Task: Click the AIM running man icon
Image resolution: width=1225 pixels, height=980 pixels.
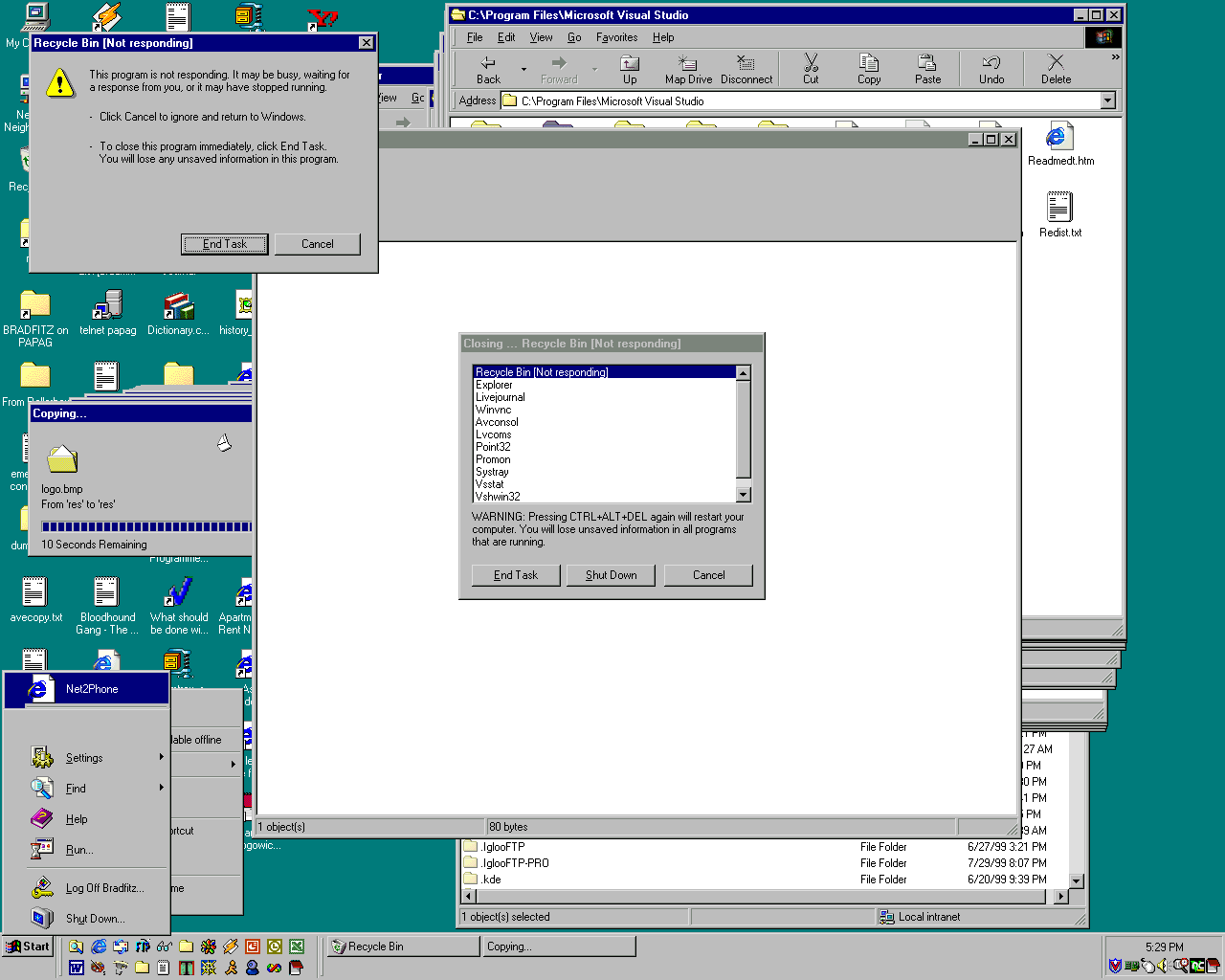Action: [x=231, y=968]
